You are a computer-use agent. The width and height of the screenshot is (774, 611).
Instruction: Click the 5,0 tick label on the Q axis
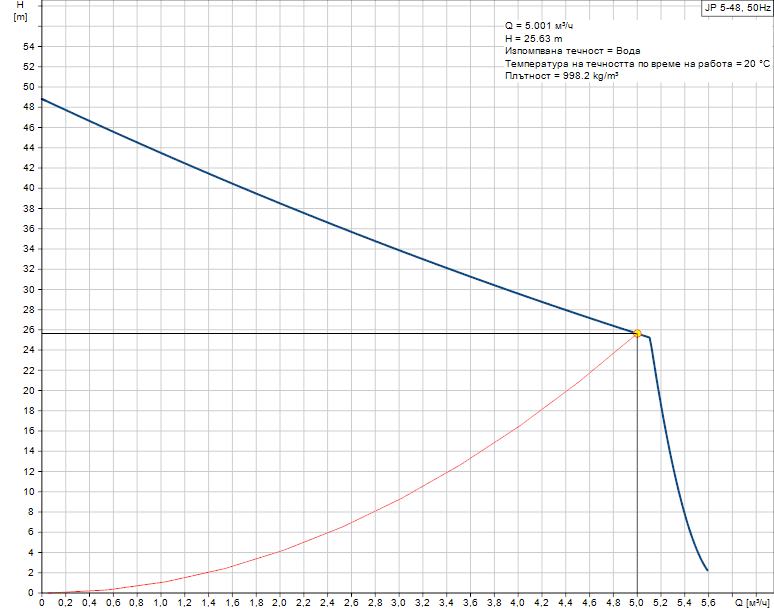coord(636,603)
